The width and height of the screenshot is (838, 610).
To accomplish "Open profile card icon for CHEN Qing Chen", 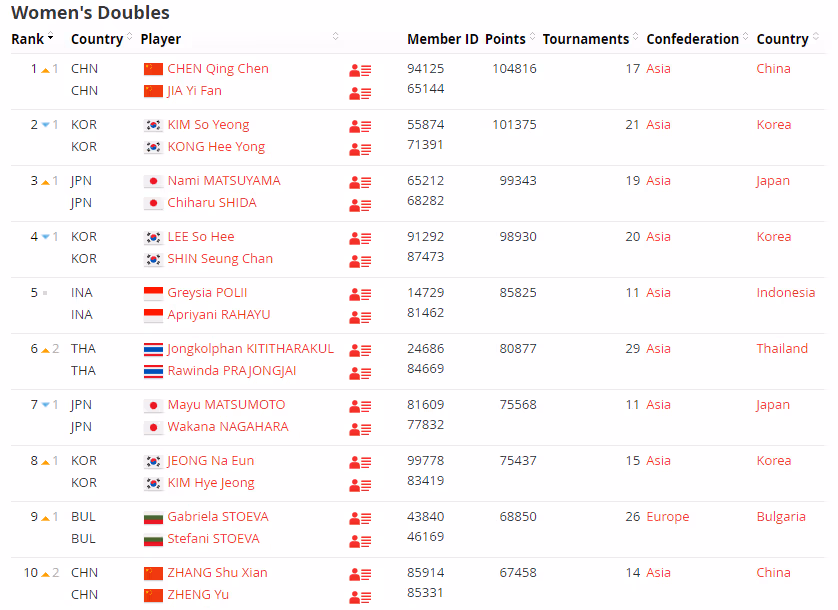I will click(360, 71).
